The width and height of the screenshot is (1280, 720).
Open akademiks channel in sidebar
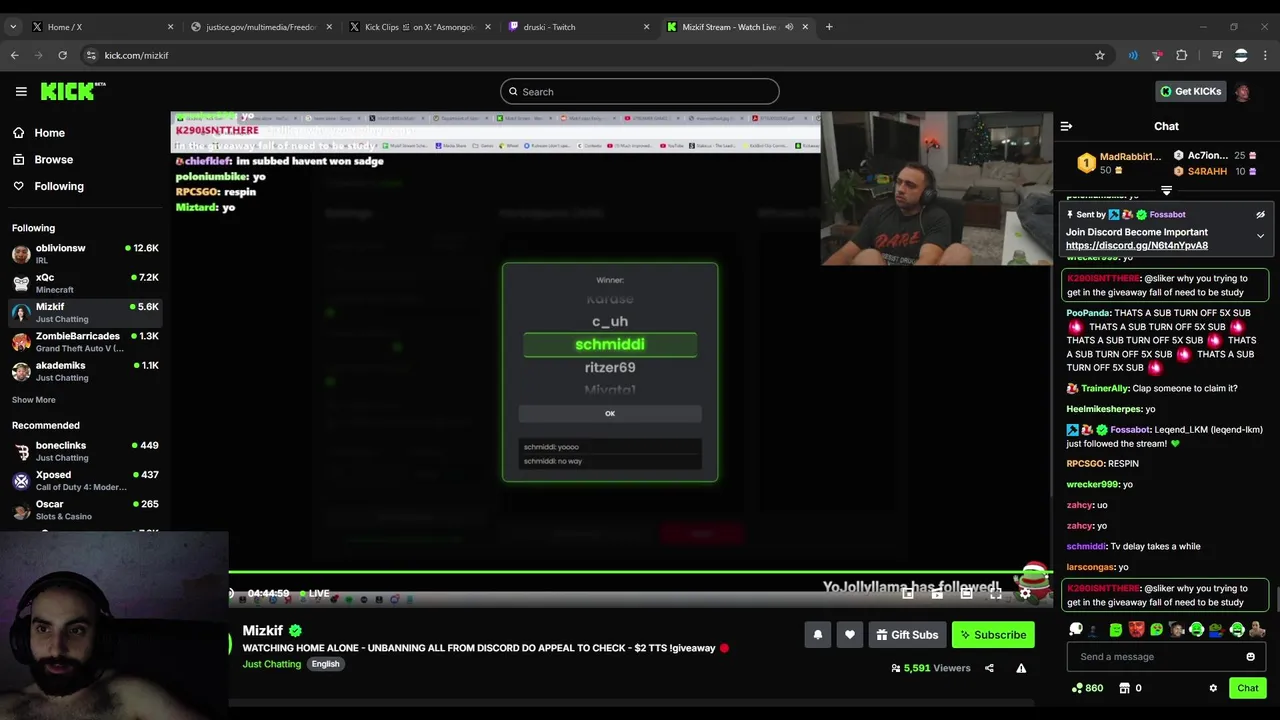click(x=85, y=371)
